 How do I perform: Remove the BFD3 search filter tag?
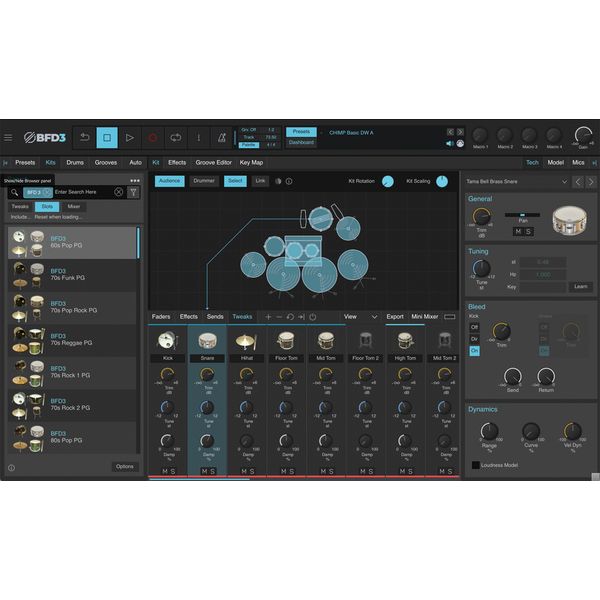click(47, 192)
